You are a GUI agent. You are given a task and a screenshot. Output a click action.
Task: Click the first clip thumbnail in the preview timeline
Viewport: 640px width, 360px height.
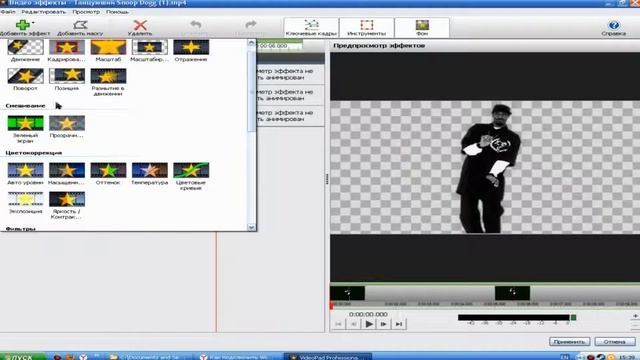pyautogui.click(x=348, y=293)
